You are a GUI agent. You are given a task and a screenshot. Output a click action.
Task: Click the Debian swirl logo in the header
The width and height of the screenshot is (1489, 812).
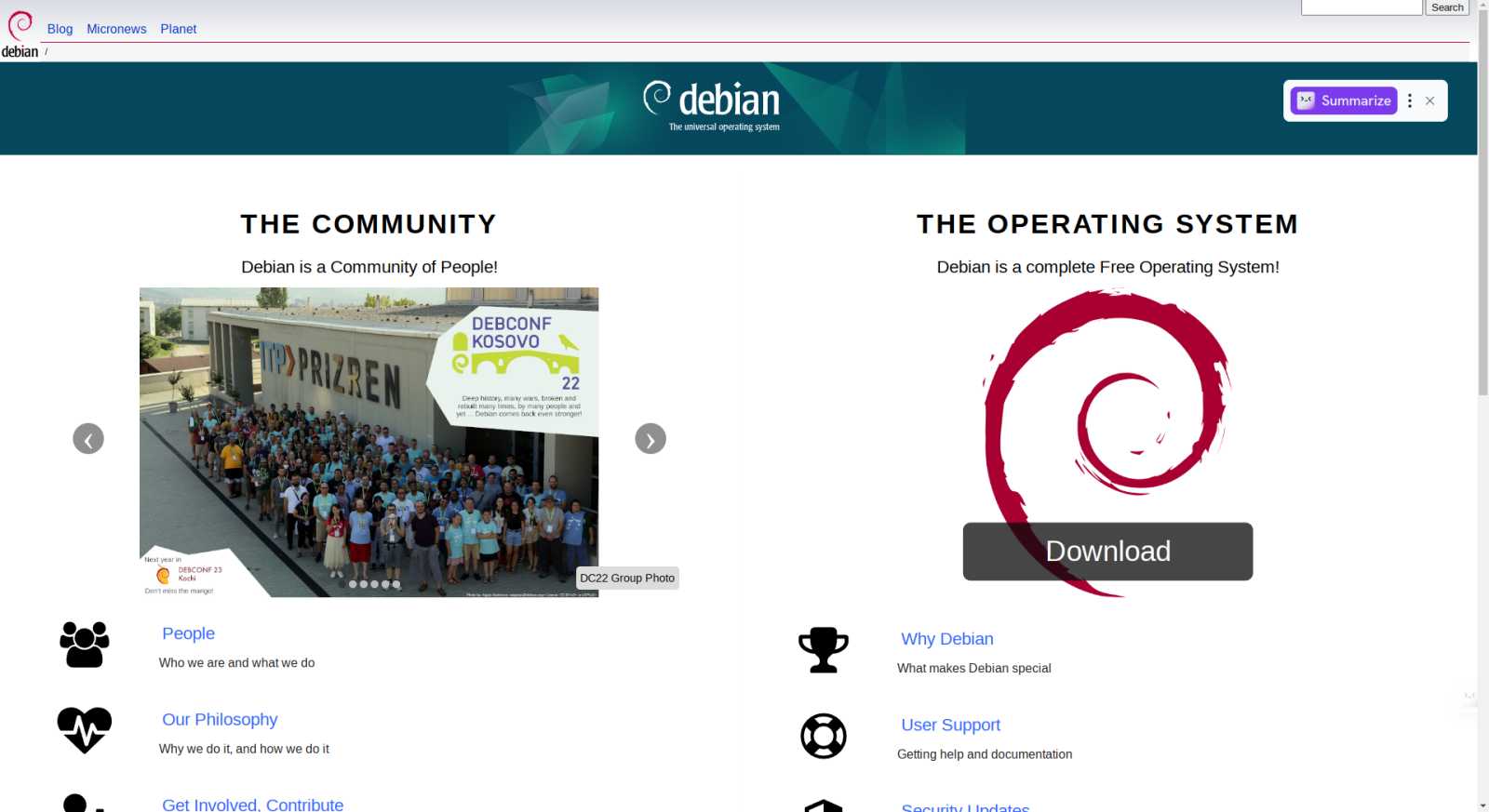(20, 34)
